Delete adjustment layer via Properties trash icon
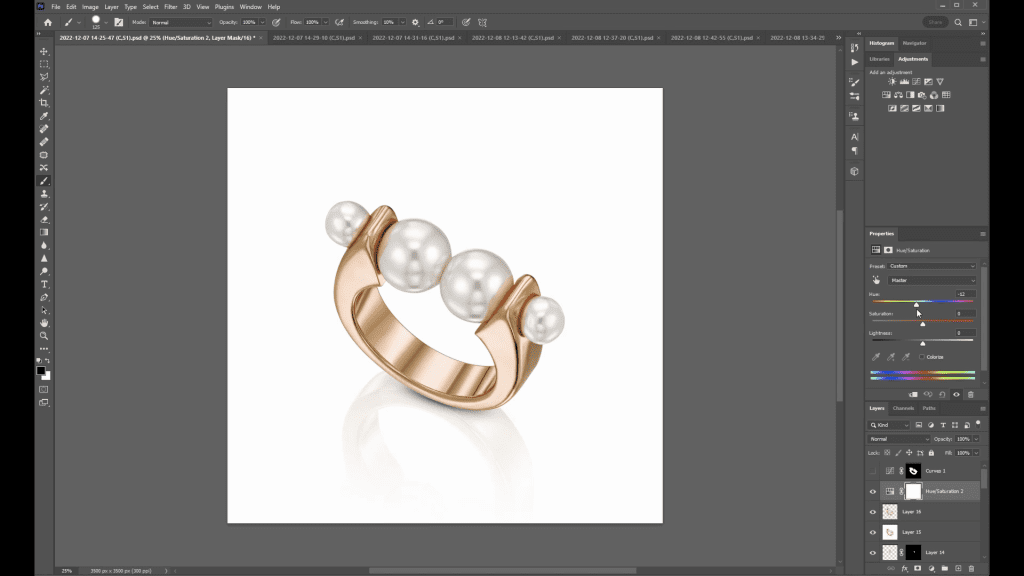Viewport: 1024px width, 576px height. [x=970, y=394]
